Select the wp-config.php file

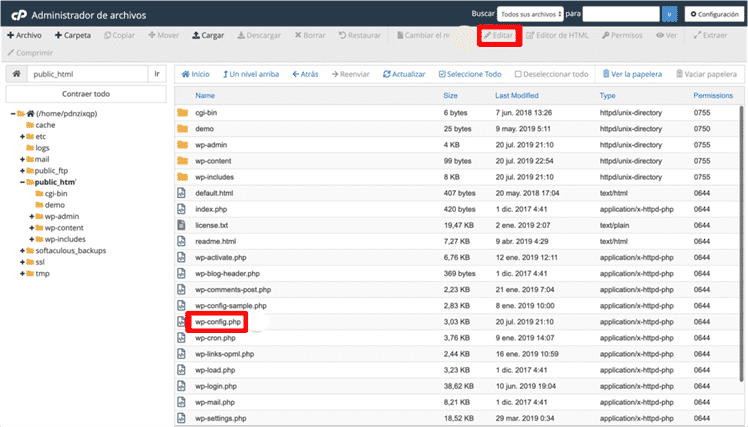tap(218, 322)
